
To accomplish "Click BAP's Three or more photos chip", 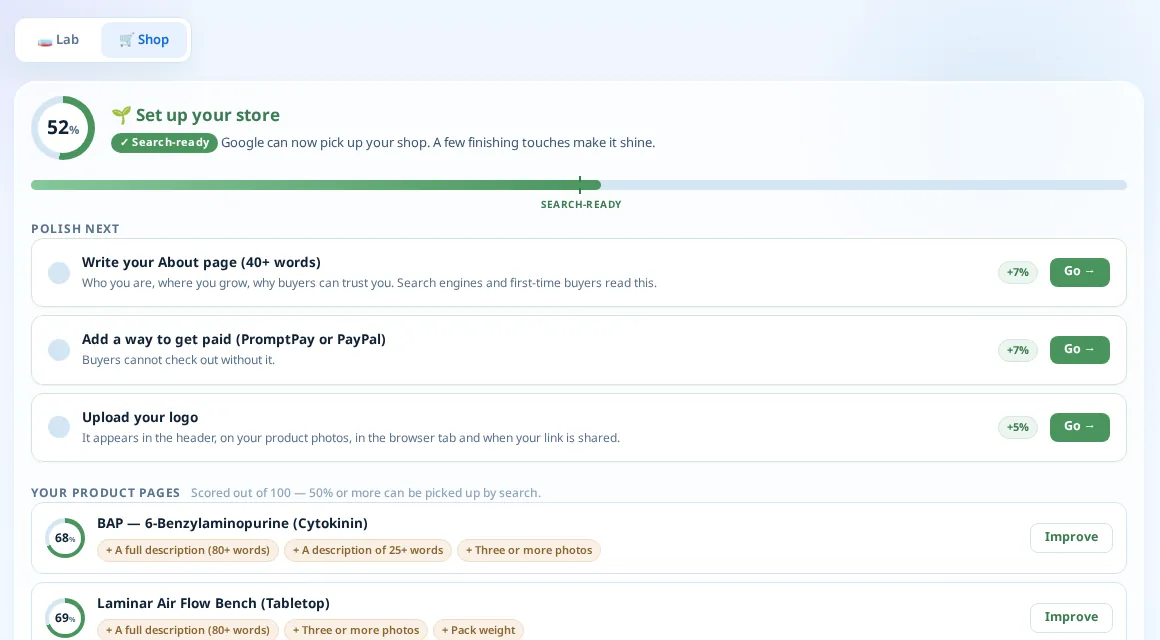I will 529,550.
